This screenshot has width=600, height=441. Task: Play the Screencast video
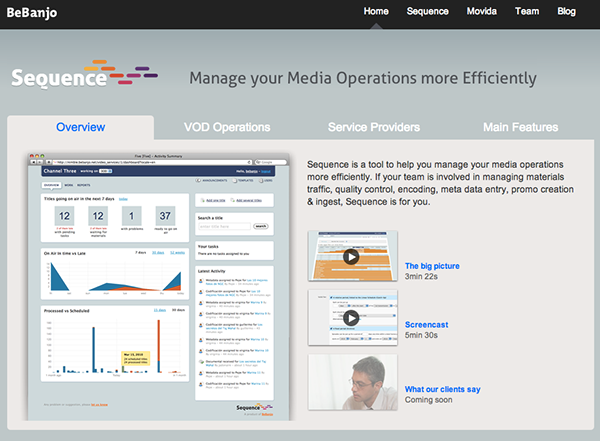tap(352, 317)
